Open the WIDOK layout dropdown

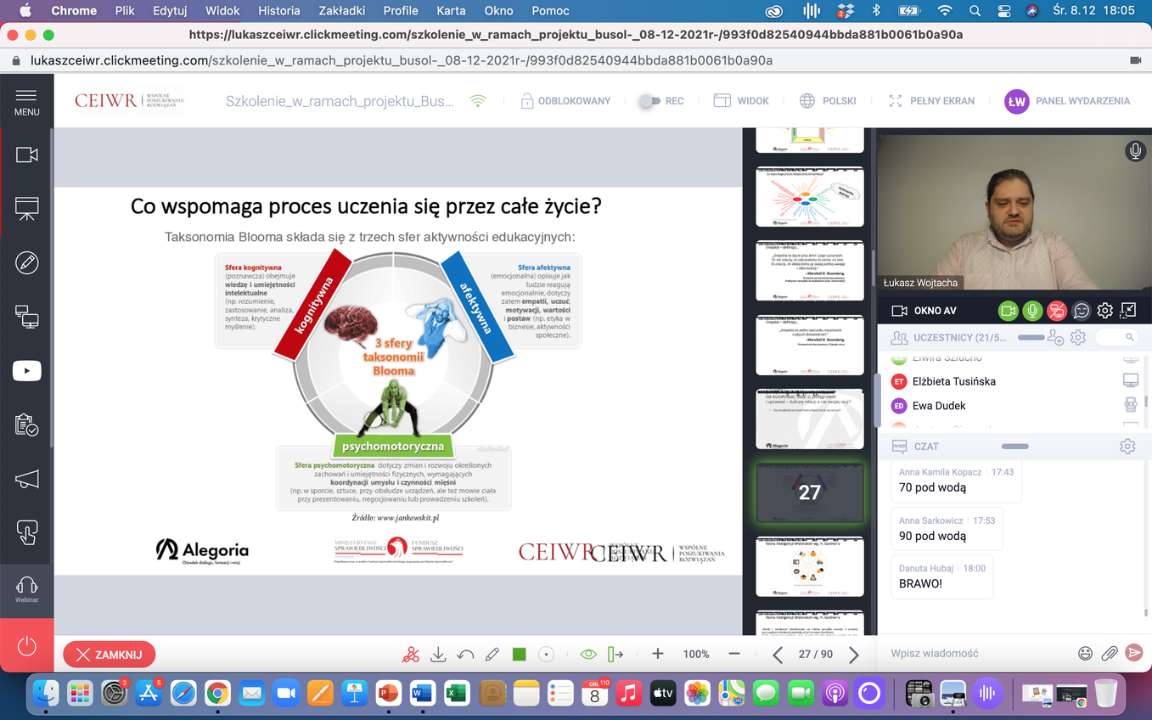(741, 101)
